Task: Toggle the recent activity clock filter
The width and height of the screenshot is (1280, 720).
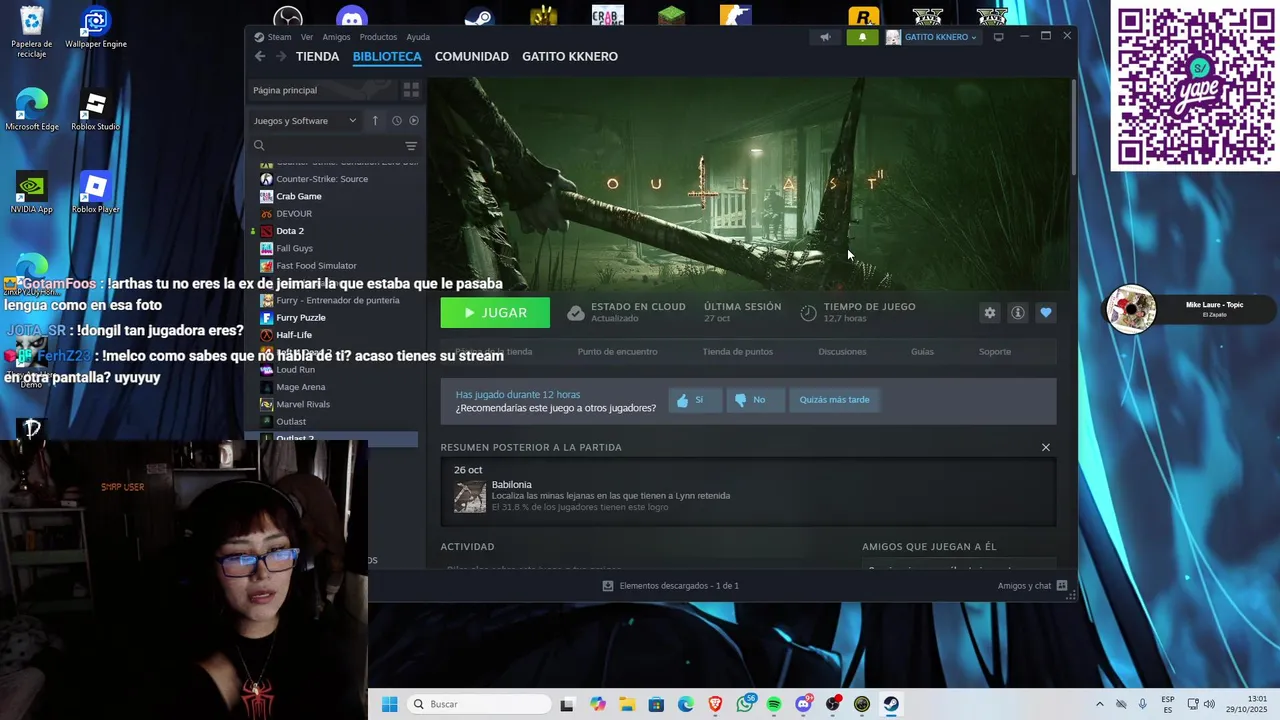Action: click(396, 120)
